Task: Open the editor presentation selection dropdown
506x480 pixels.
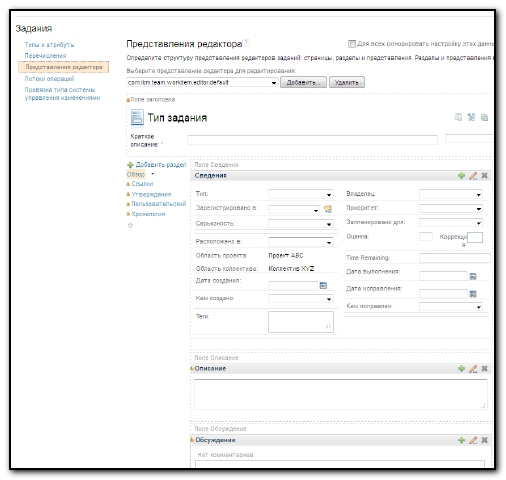Action: coord(202,82)
